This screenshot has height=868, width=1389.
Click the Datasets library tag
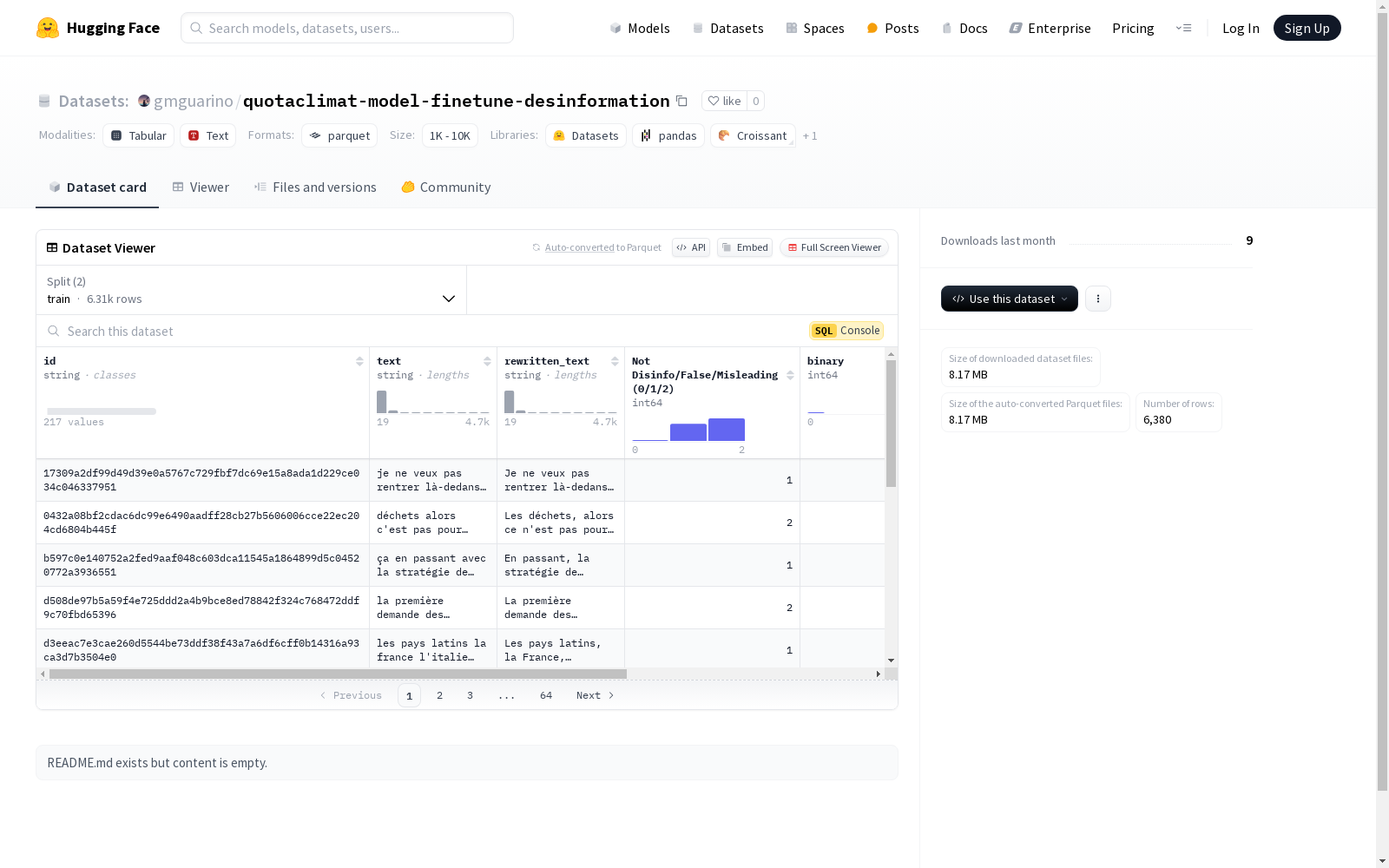point(586,135)
